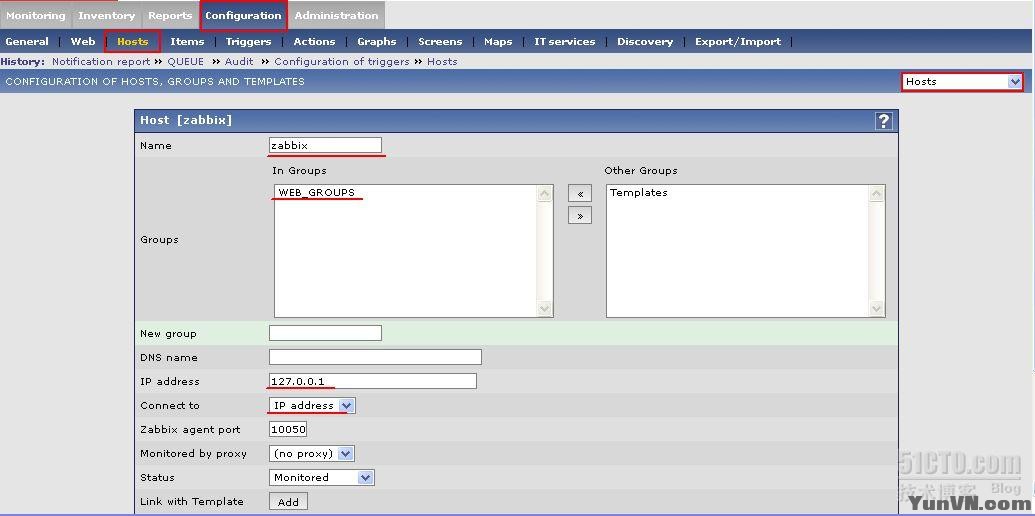
Task: Go to Maps submenu
Action: pyautogui.click(x=498, y=42)
